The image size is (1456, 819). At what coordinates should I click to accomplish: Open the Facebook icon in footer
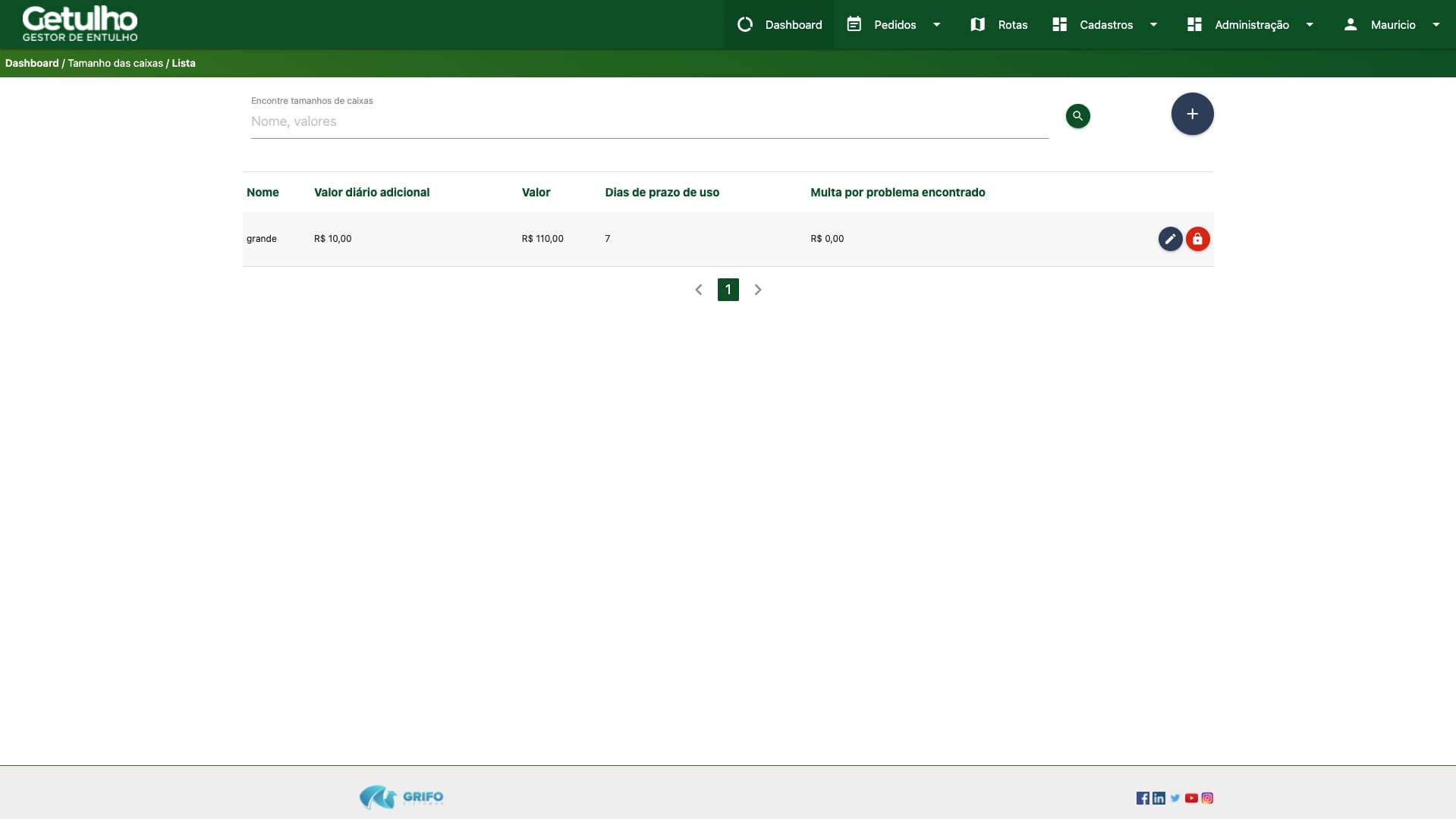1143,798
